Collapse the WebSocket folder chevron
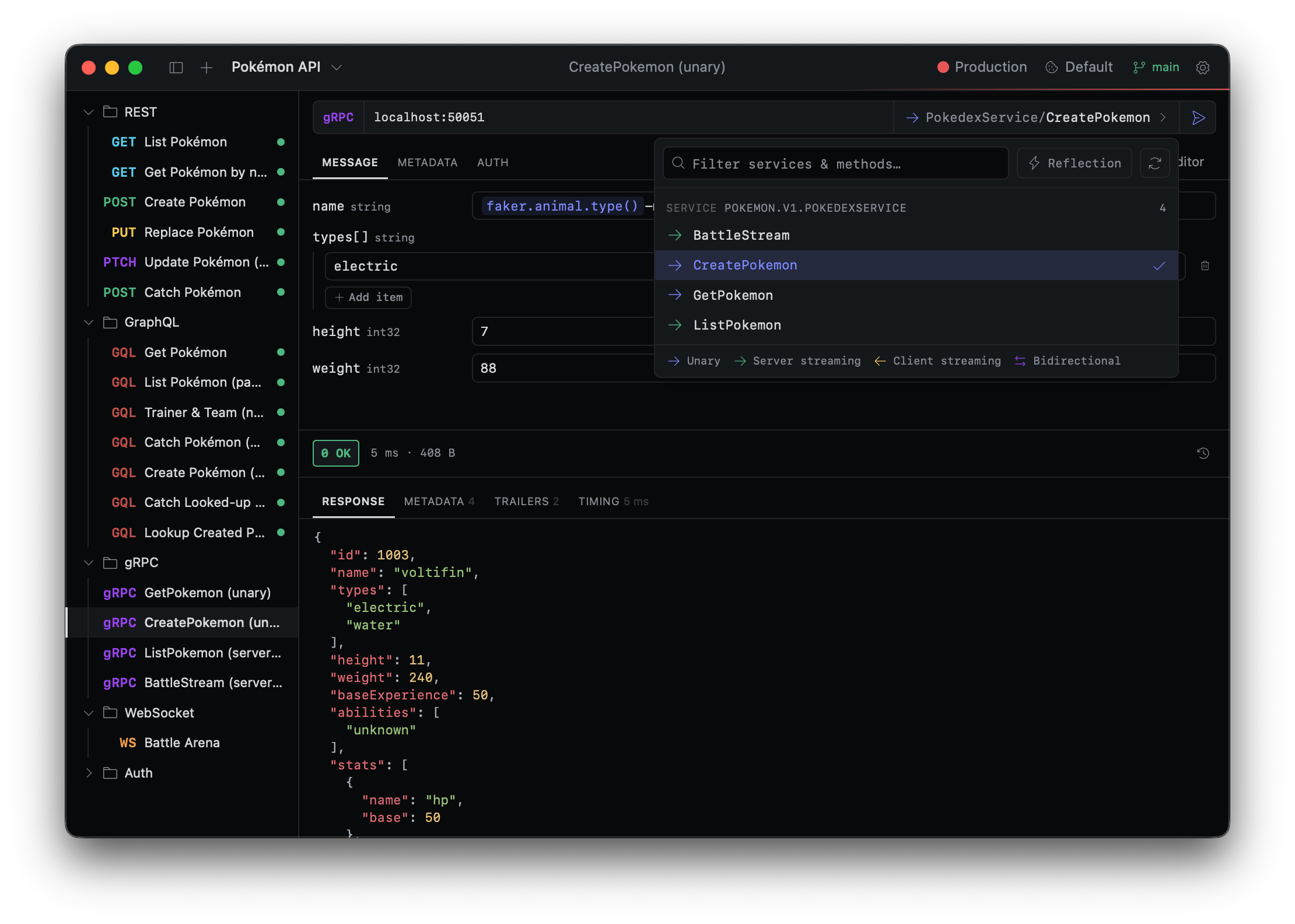Screen dimensions: 1295x924 89,713
